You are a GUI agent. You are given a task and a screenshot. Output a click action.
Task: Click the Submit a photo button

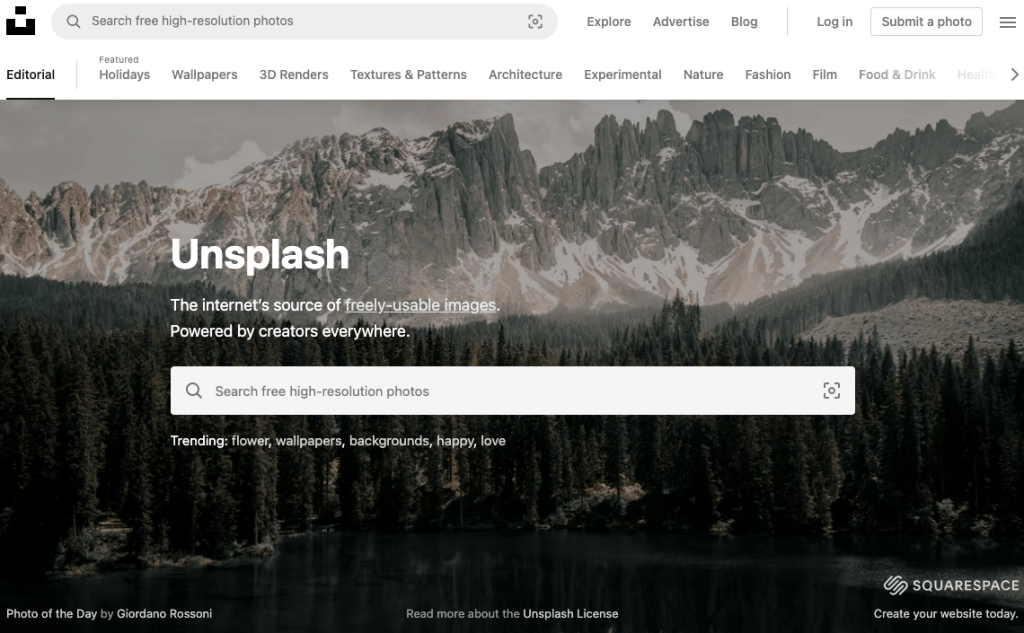tap(926, 22)
